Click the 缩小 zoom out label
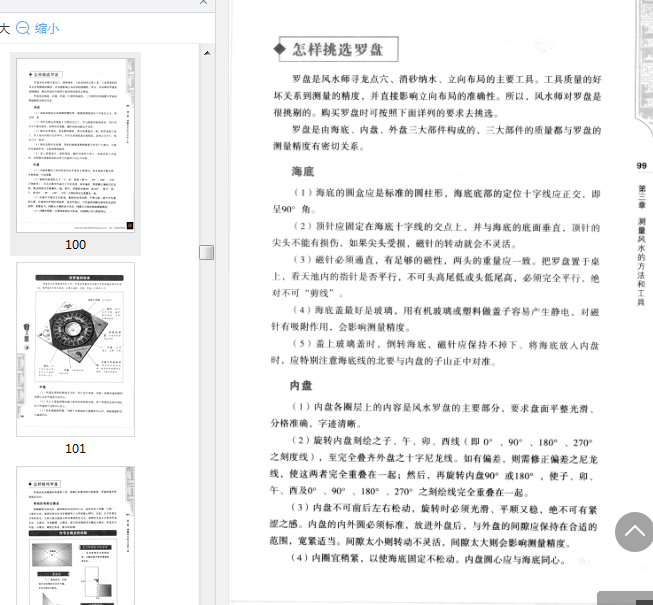 (47, 28)
